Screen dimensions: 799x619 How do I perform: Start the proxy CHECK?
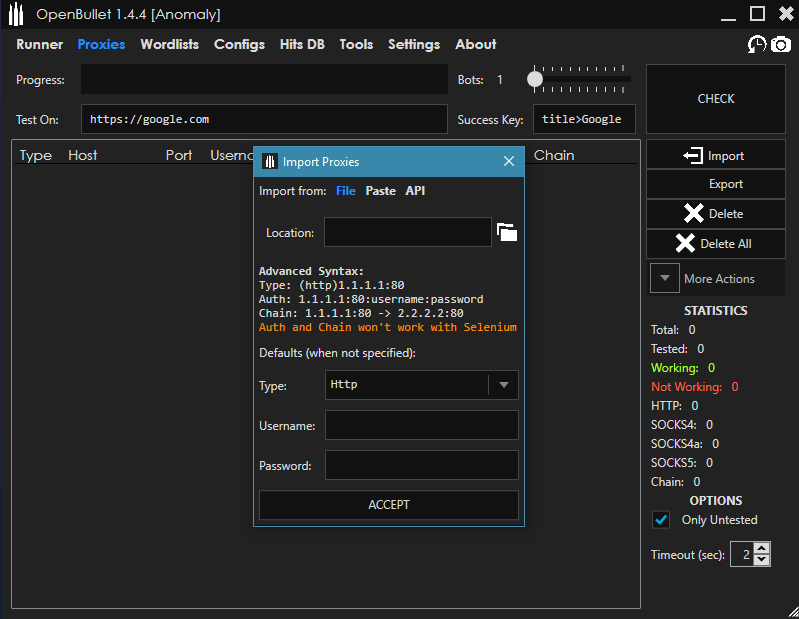click(715, 99)
